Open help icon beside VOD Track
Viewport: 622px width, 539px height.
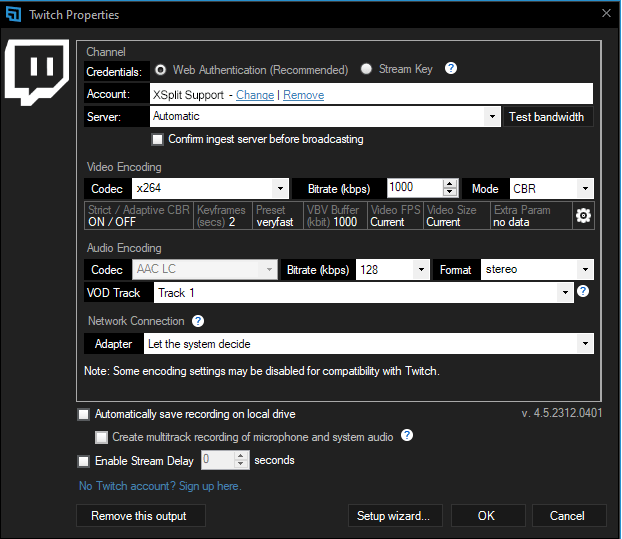pos(583,292)
